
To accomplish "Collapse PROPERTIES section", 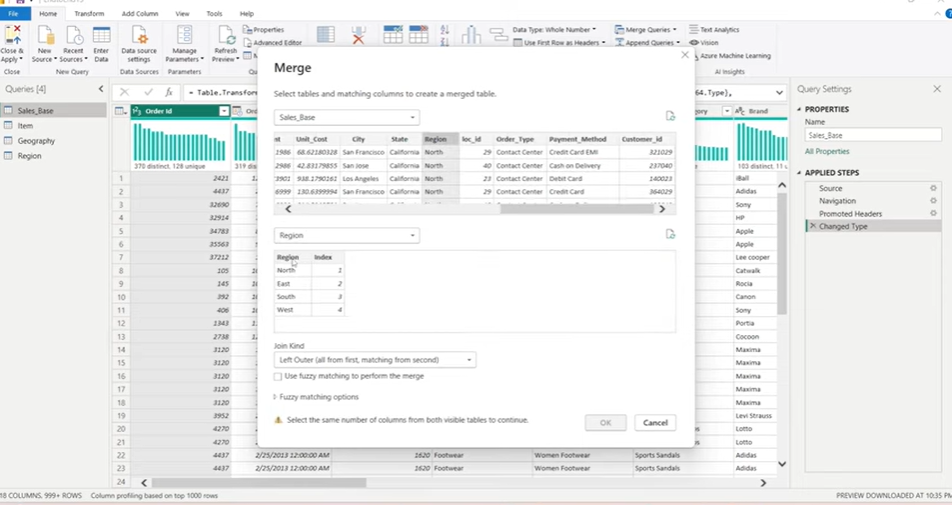I will 799,109.
